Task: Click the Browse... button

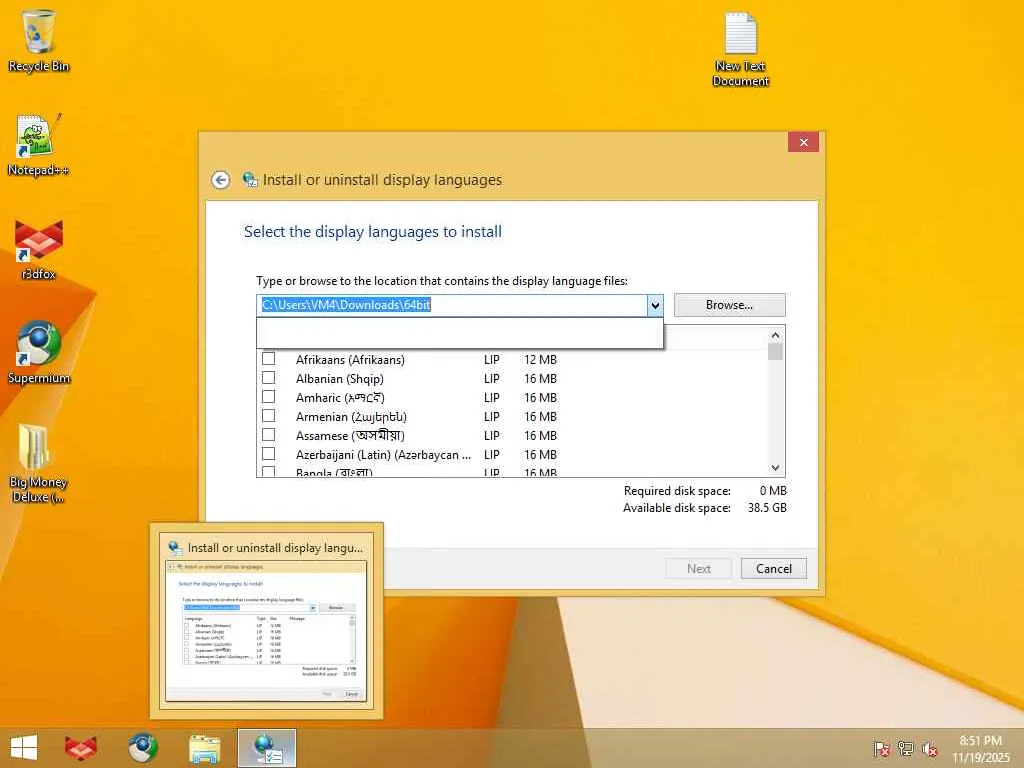Action: pyautogui.click(x=729, y=305)
